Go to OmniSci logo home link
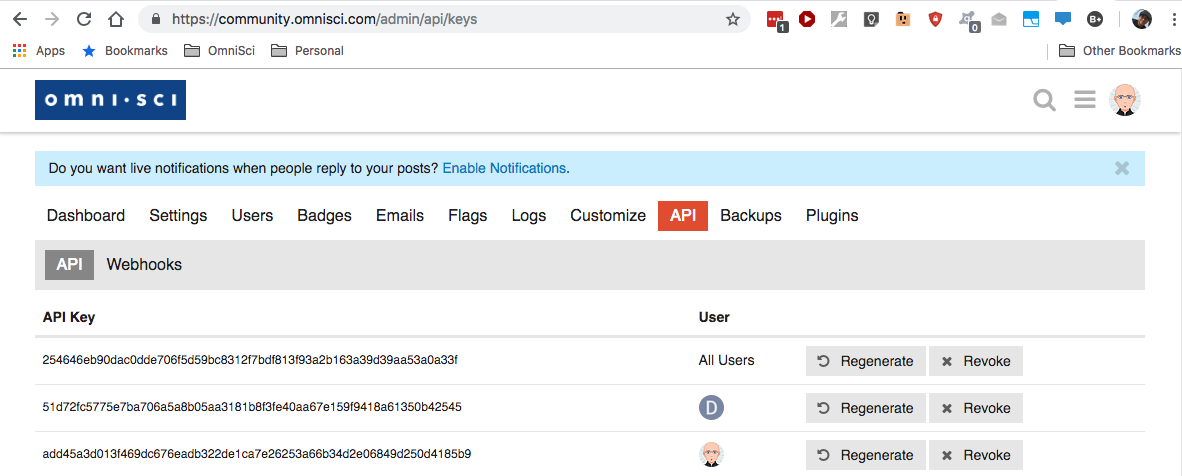 click(x=110, y=100)
